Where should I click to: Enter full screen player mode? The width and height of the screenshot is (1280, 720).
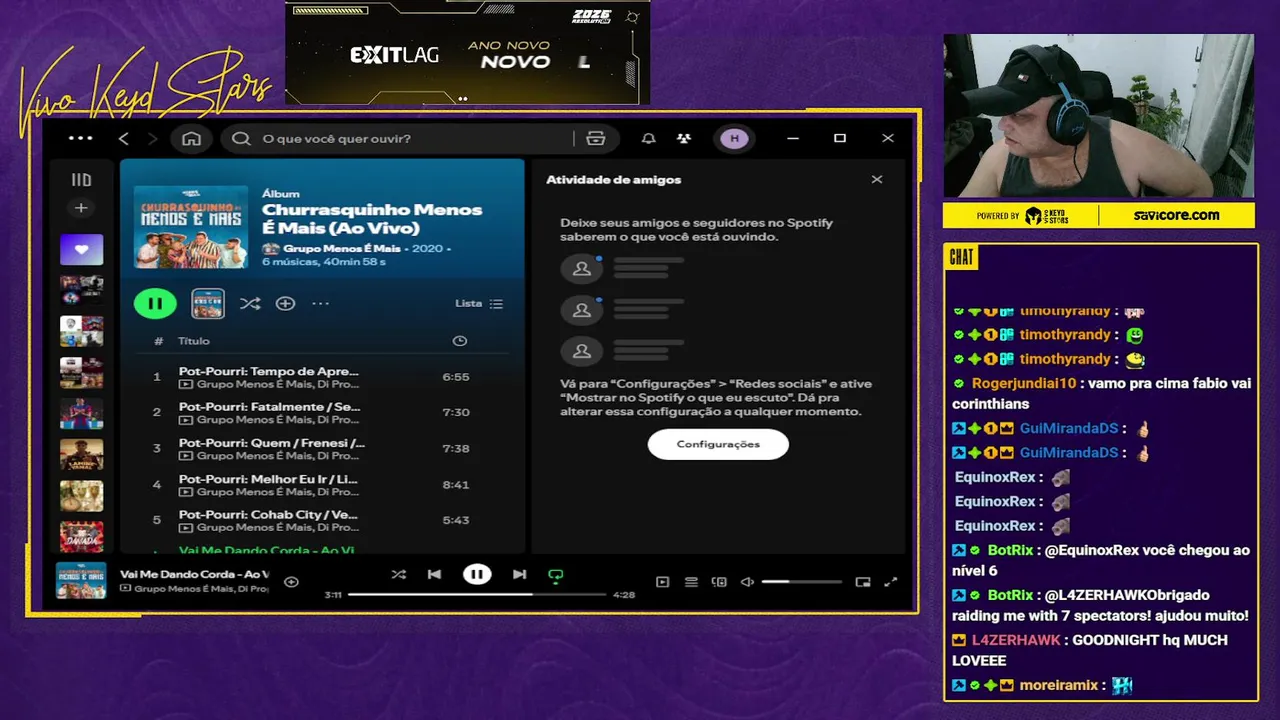pyautogui.click(x=891, y=582)
